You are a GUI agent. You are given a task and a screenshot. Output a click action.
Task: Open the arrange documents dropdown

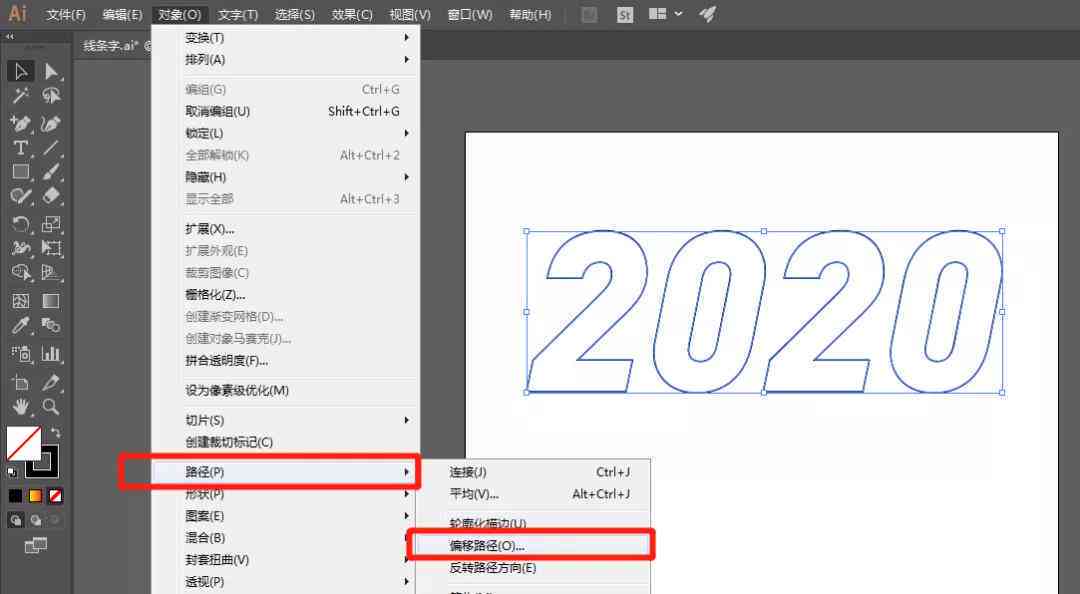point(665,14)
